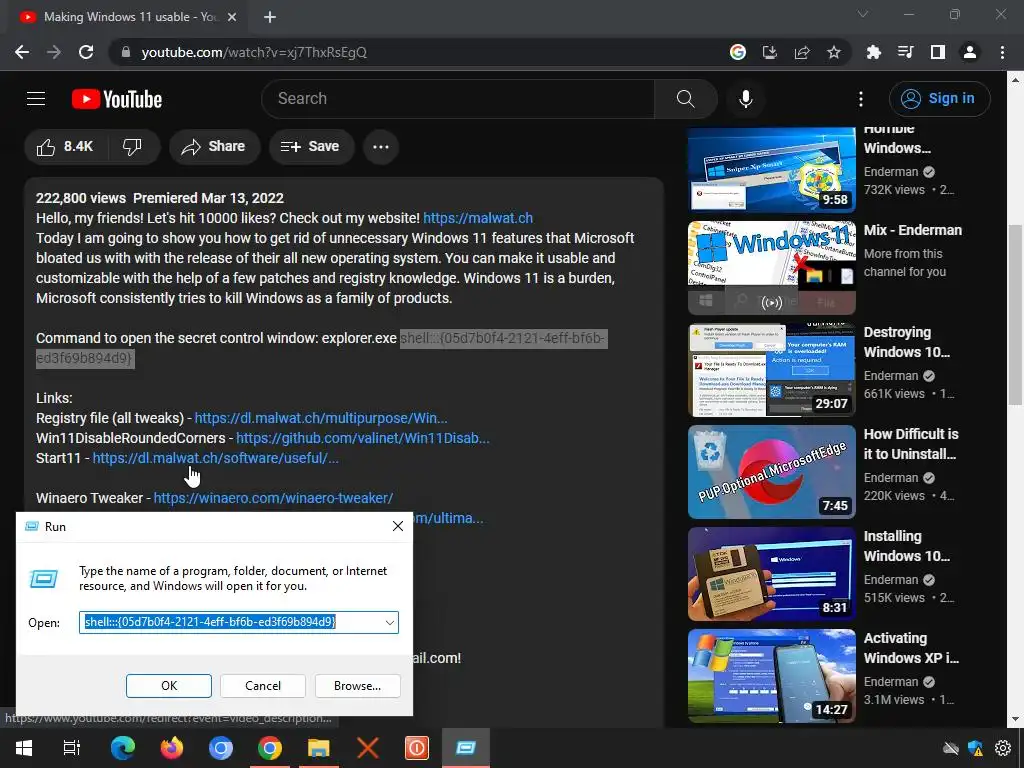Screen dimensions: 1024x768
Task: Open 'Destroying Windows 10' video title
Action: click(907, 342)
